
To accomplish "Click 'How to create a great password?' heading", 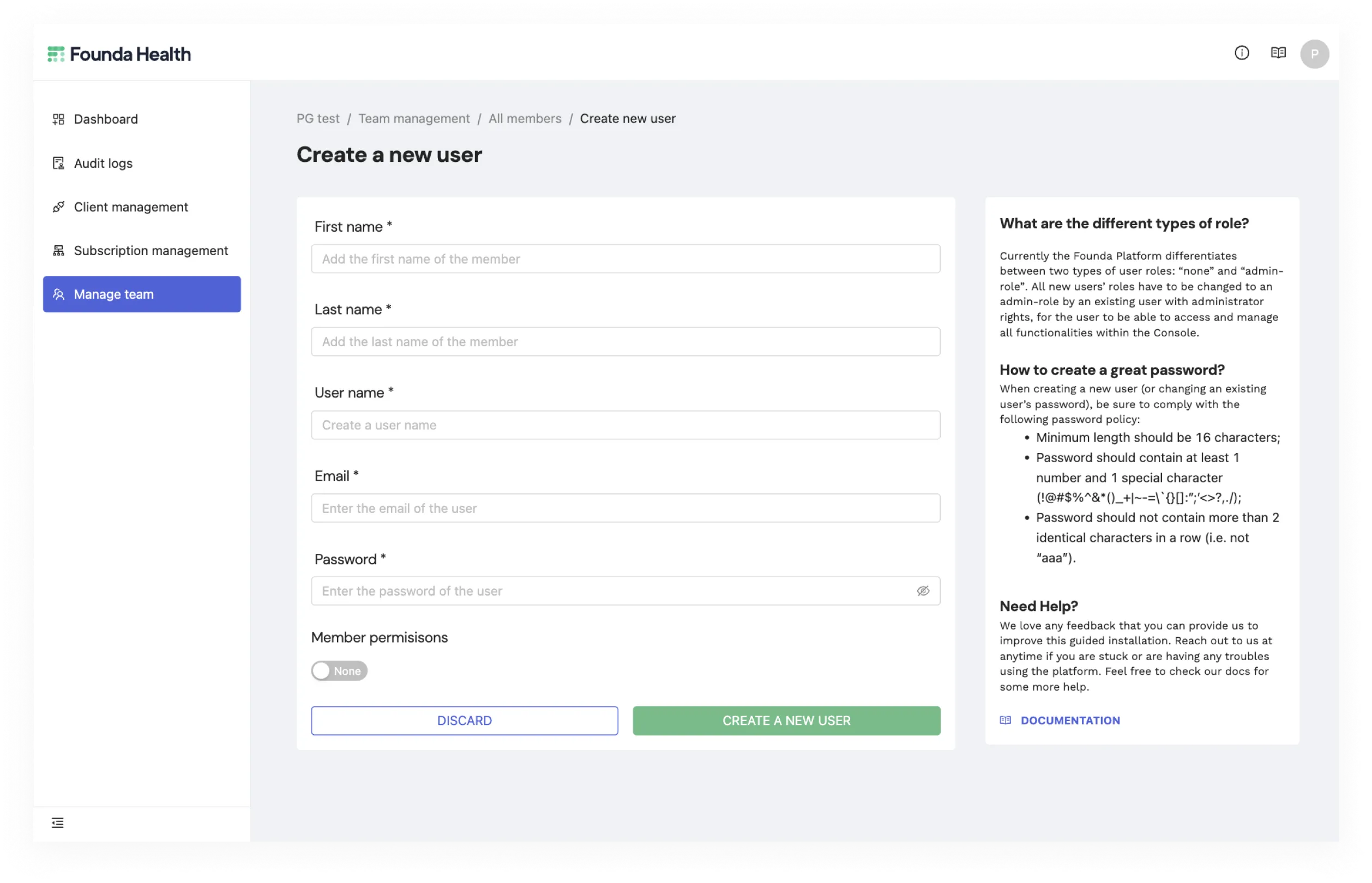I will pyautogui.click(x=1111, y=370).
